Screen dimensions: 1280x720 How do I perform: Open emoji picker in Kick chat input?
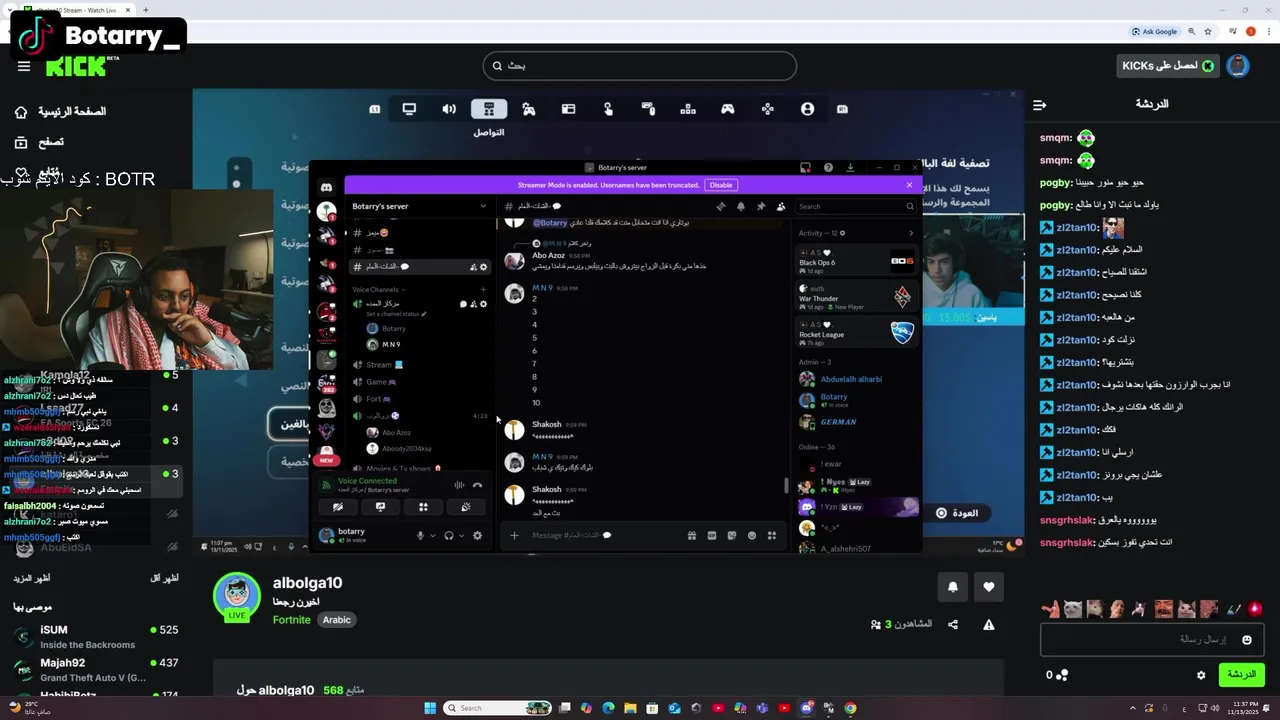point(1247,640)
